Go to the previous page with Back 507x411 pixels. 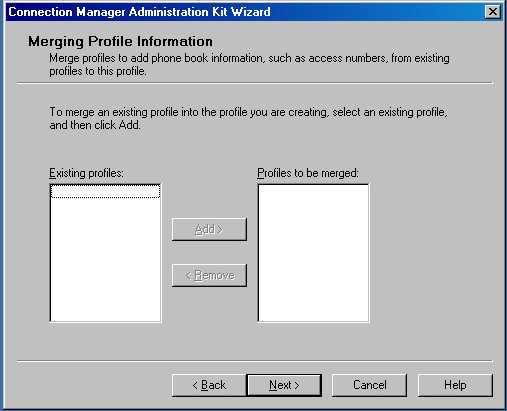tap(209, 385)
